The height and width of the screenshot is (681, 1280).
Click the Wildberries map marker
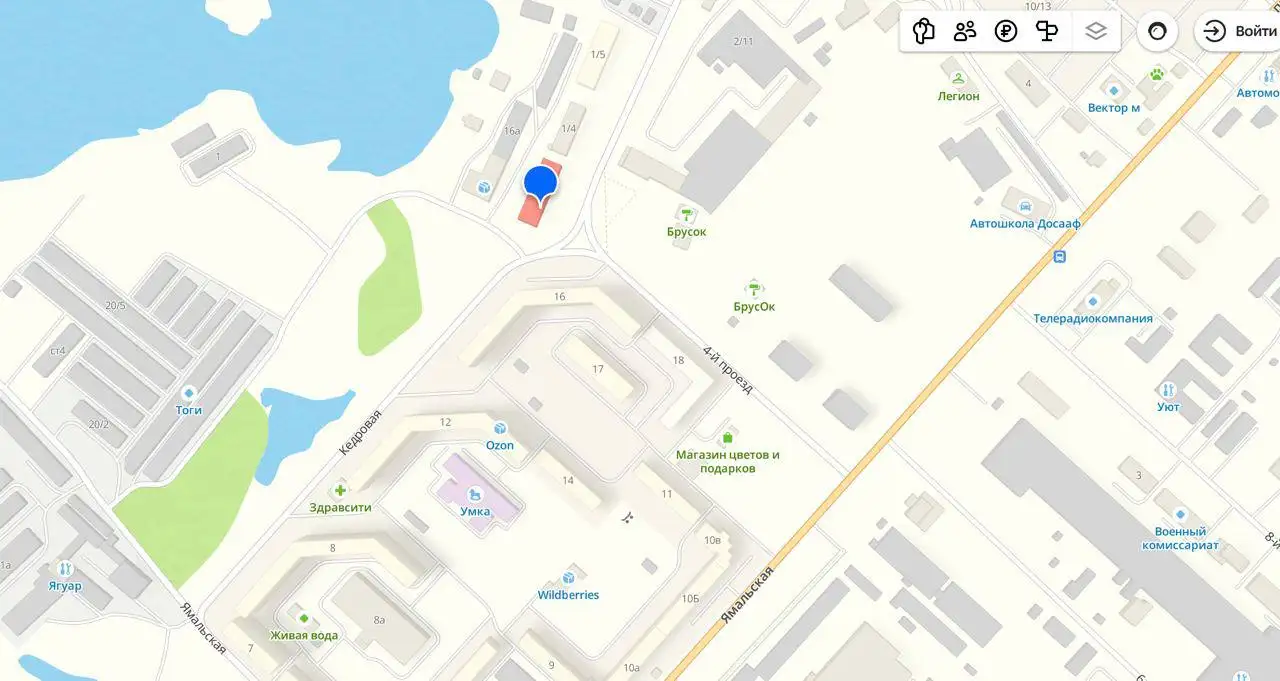pyautogui.click(x=568, y=577)
